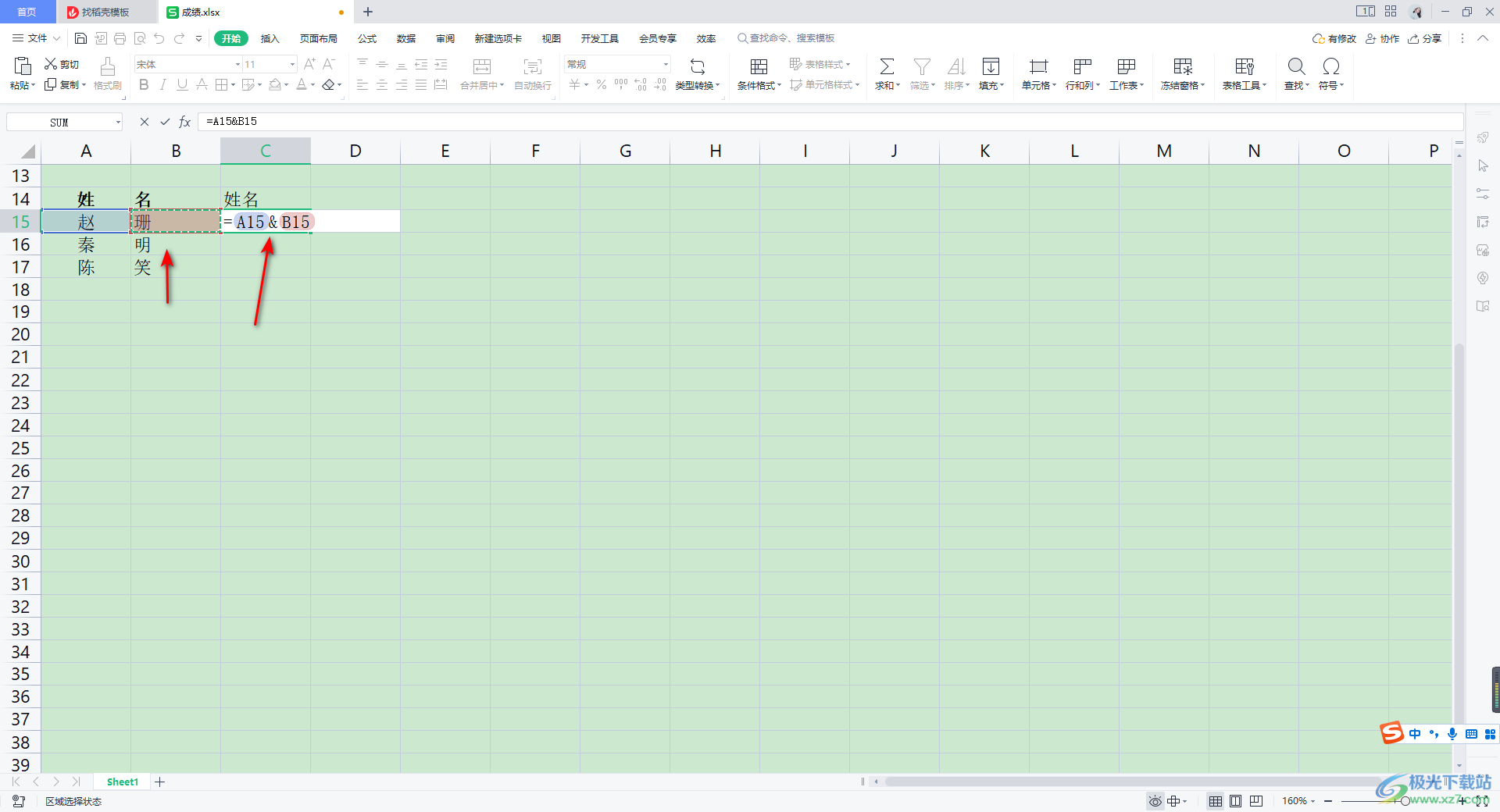The image size is (1500, 812).
Task: Expand the Name Box dropdown showing SUM
Action: pos(118,122)
